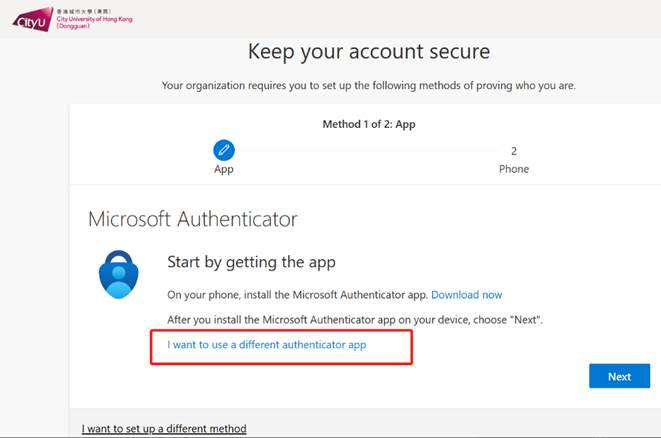Click the "Keep your account secure" heading

tap(369, 51)
